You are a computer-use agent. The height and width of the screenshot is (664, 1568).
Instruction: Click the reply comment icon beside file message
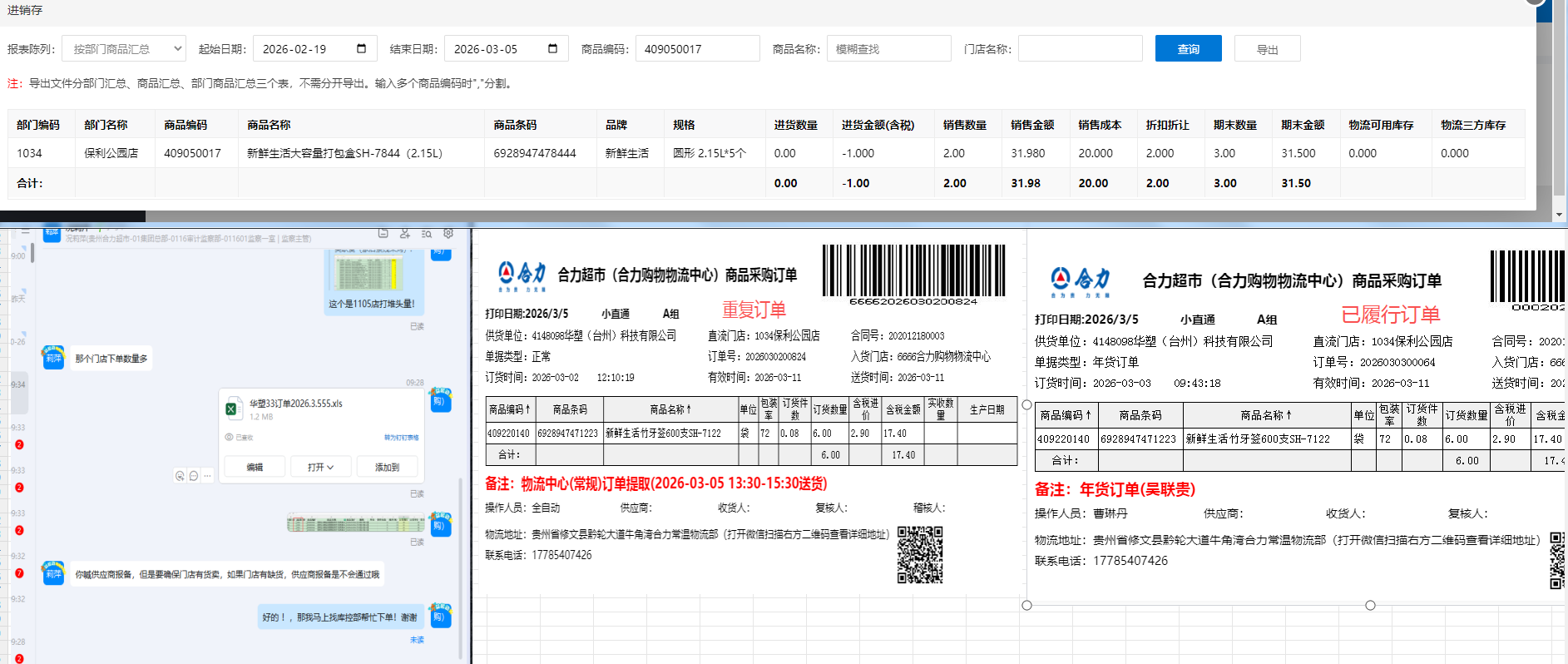point(194,476)
